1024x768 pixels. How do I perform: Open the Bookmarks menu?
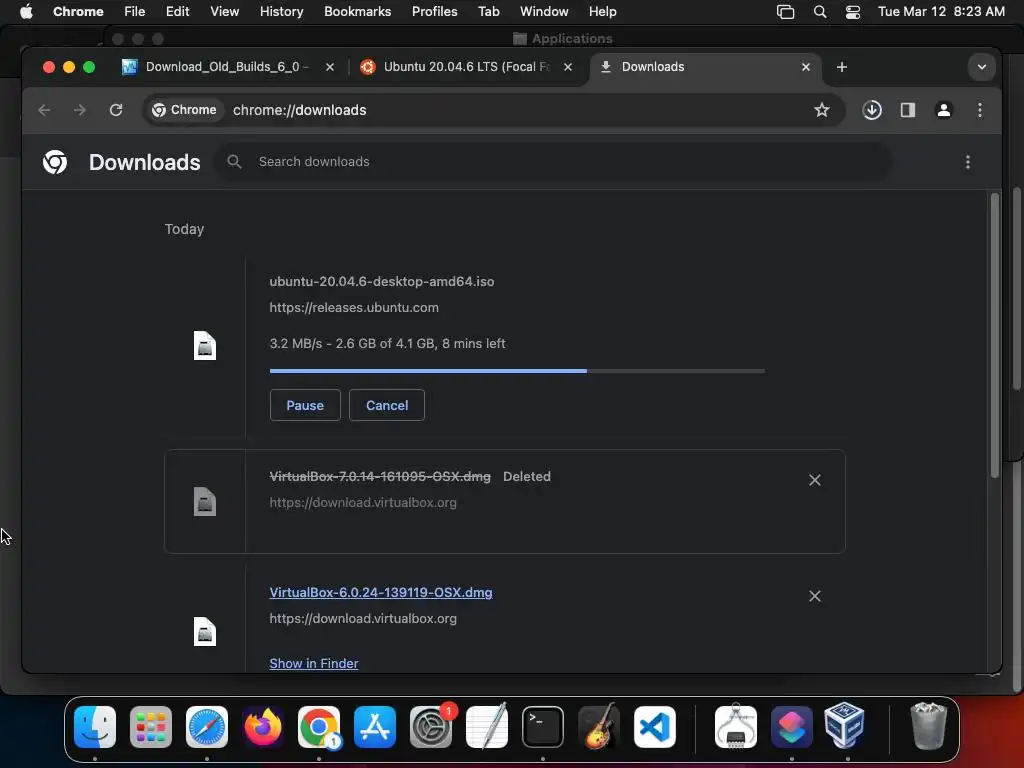[357, 12]
